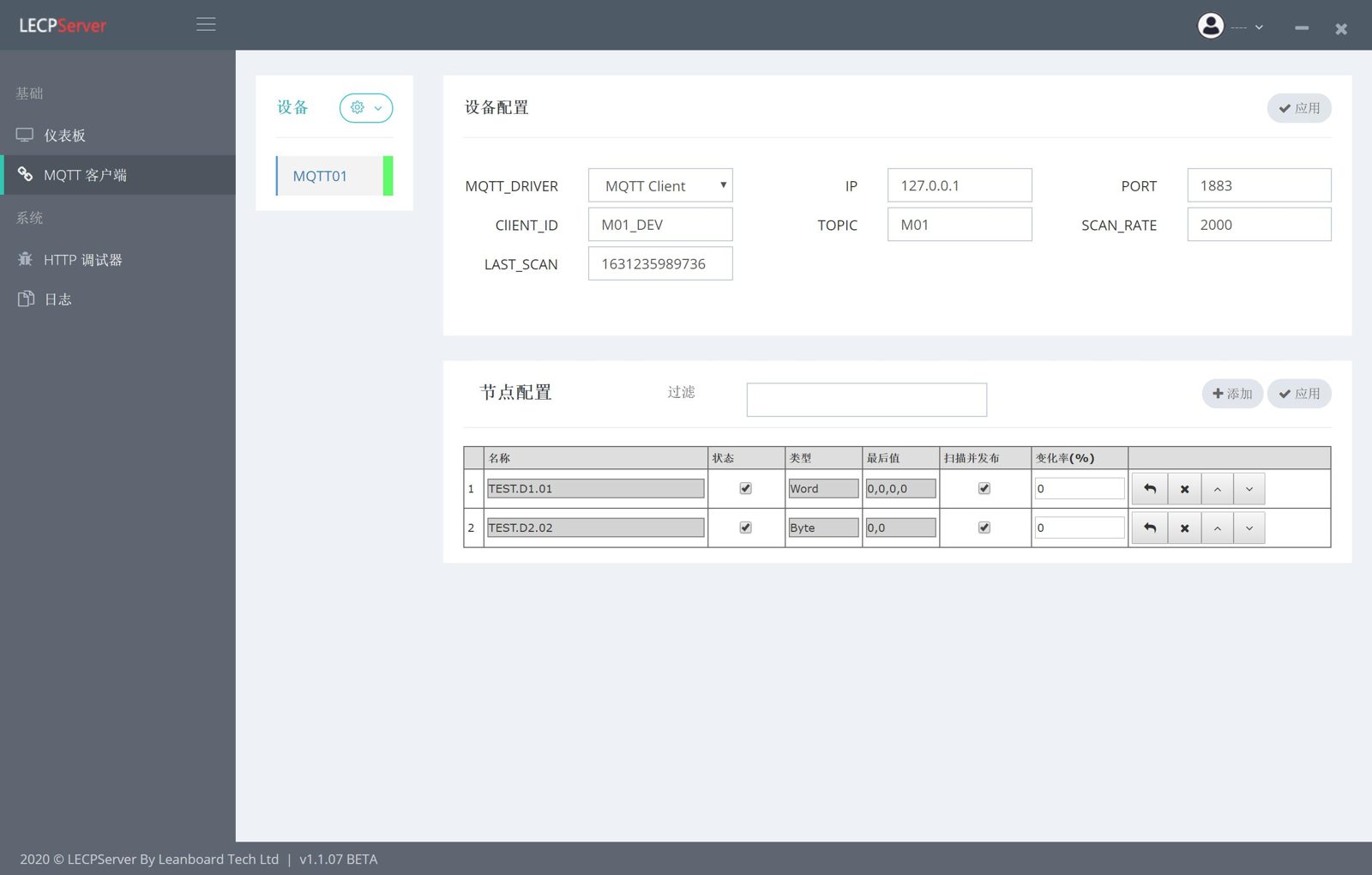The height and width of the screenshot is (875, 1372).
Task: Click the LAST_SCAN value field
Action: (660, 263)
